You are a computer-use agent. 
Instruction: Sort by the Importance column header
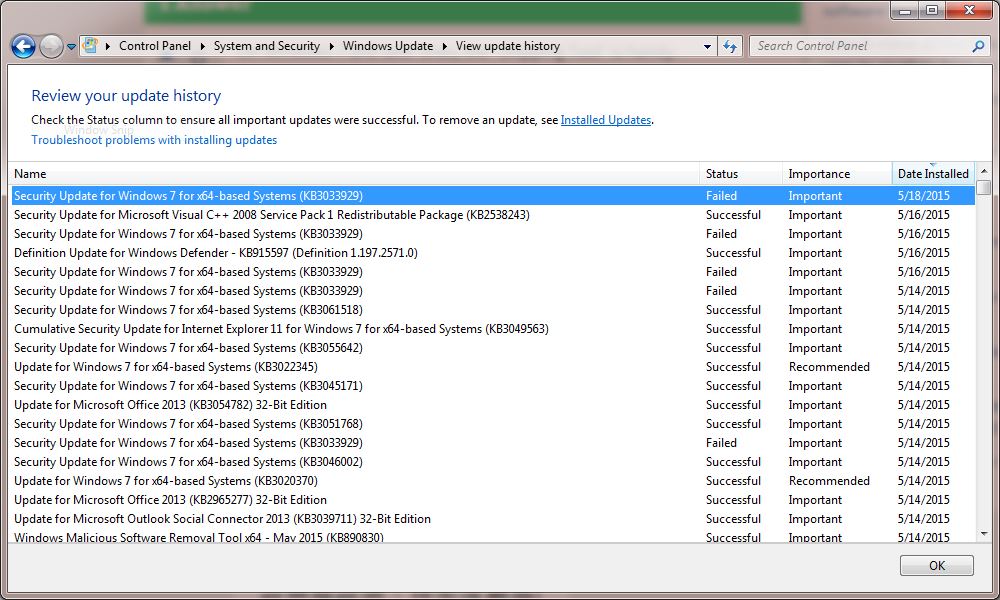click(837, 173)
